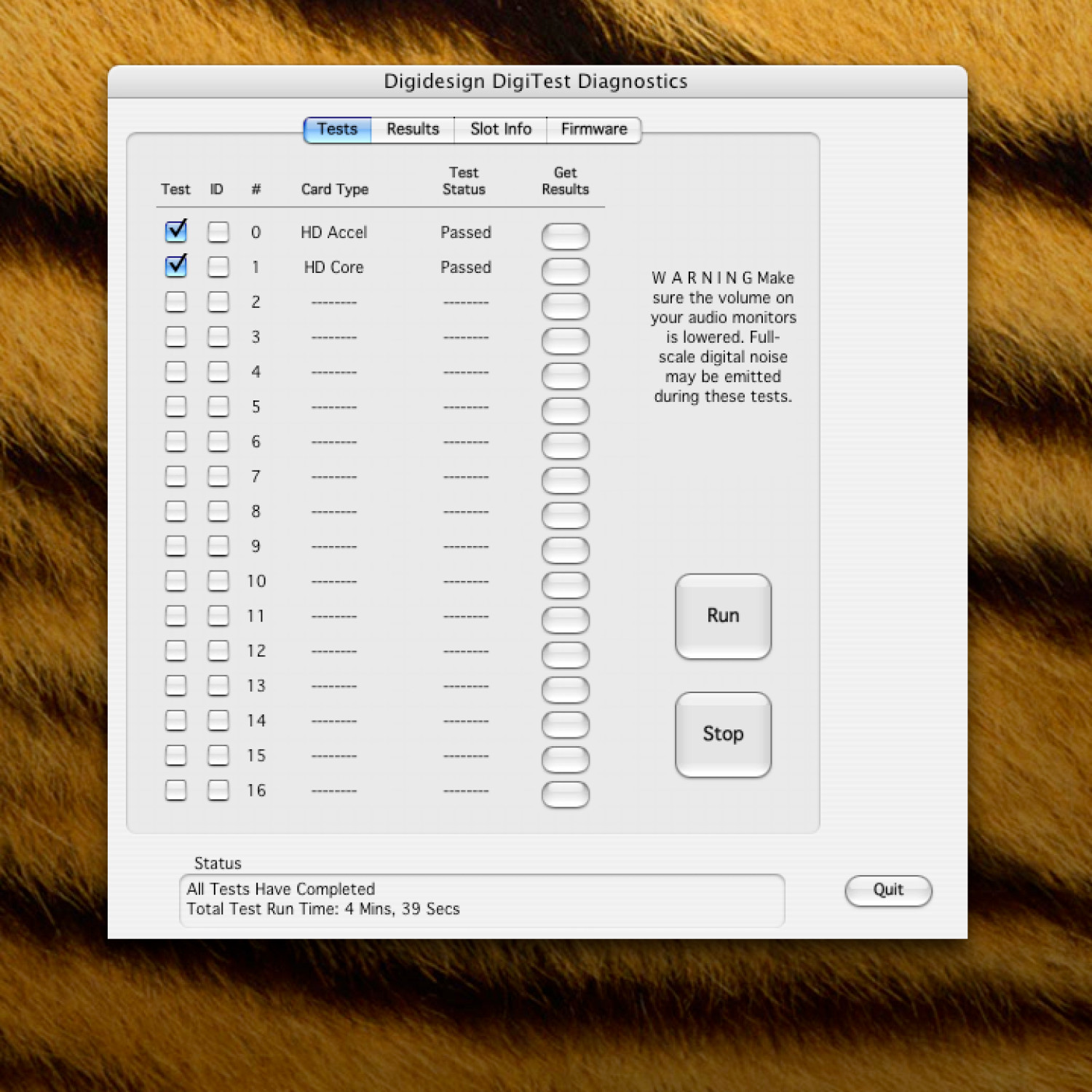The width and height of the screenshot is (1092, 1092).
Task: Tick the Test checkbox for slot 9
Action: (175, 546)
